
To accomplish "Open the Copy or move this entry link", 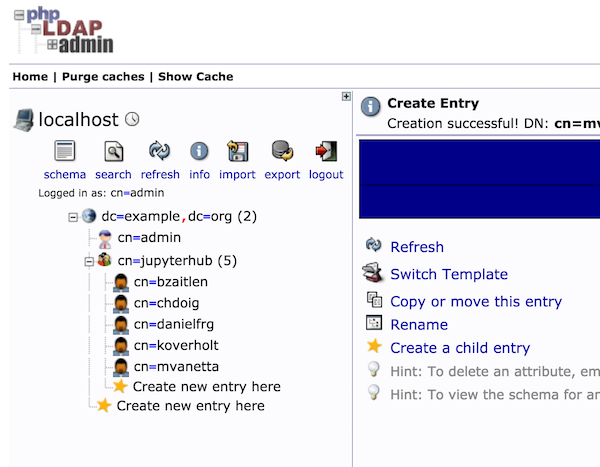I will 475,301.
